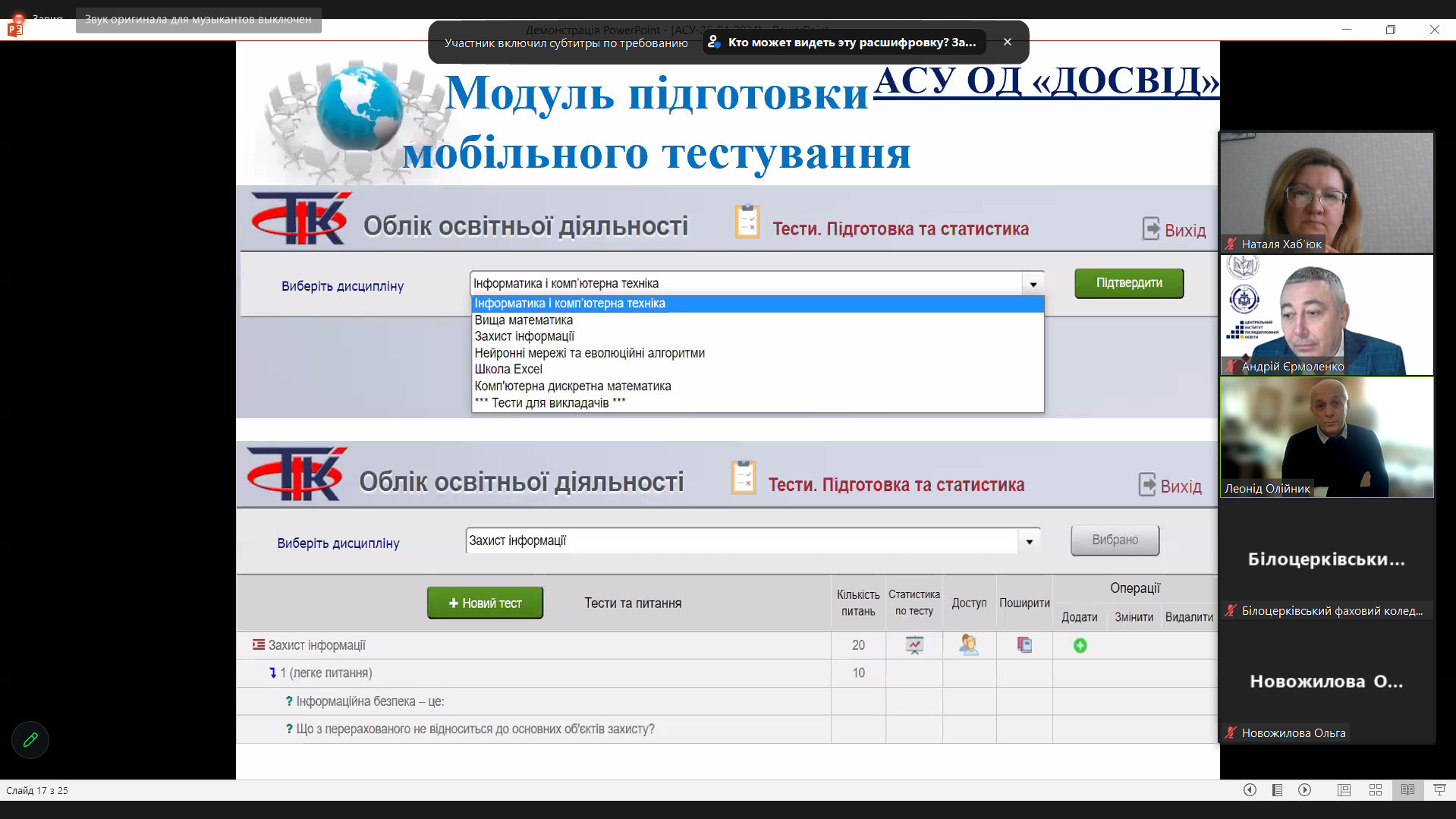Click Наталя Хаб'юк video thumbnail
This screenshot has height=819, width=1456.
tap(1326, 192)
